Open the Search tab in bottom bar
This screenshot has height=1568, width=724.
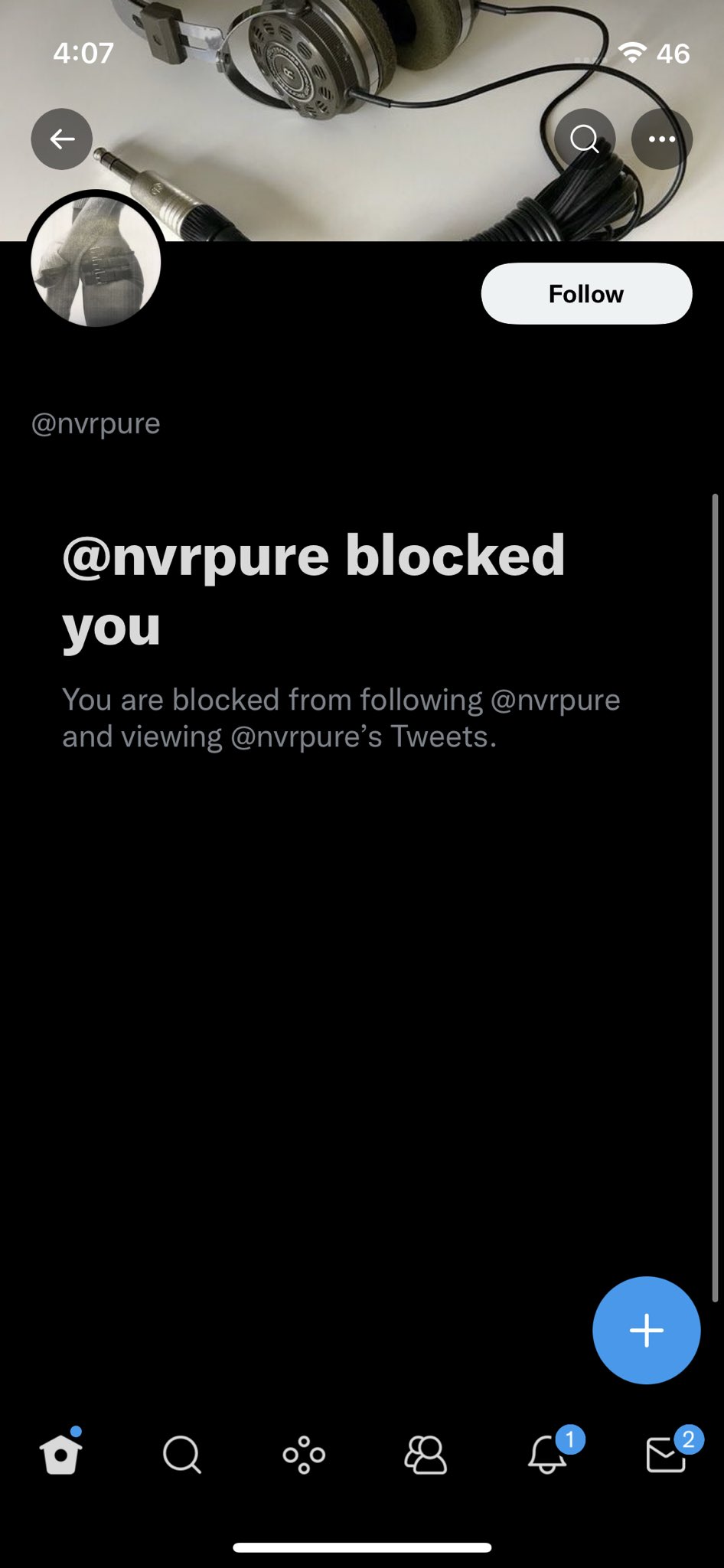[x=181, y=1454]
